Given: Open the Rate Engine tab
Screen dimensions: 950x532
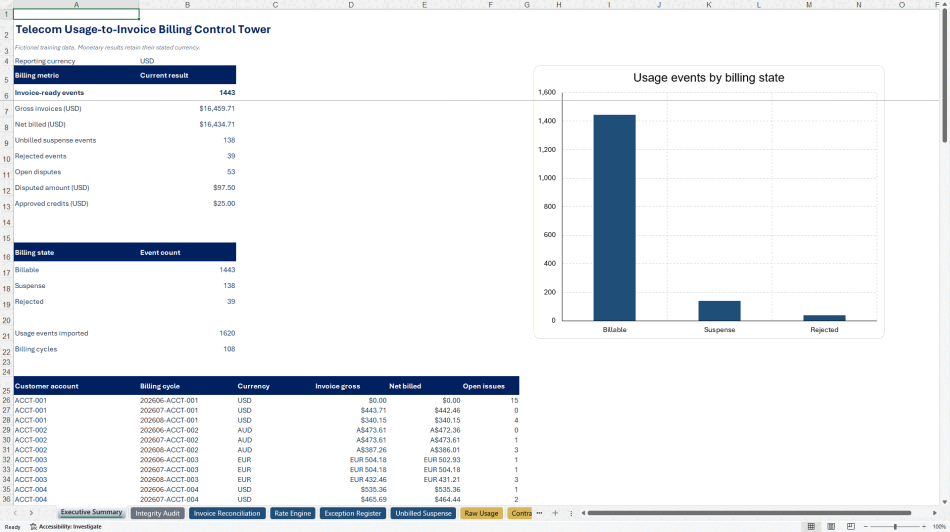Looking at the screenshot, I should 293,513.
